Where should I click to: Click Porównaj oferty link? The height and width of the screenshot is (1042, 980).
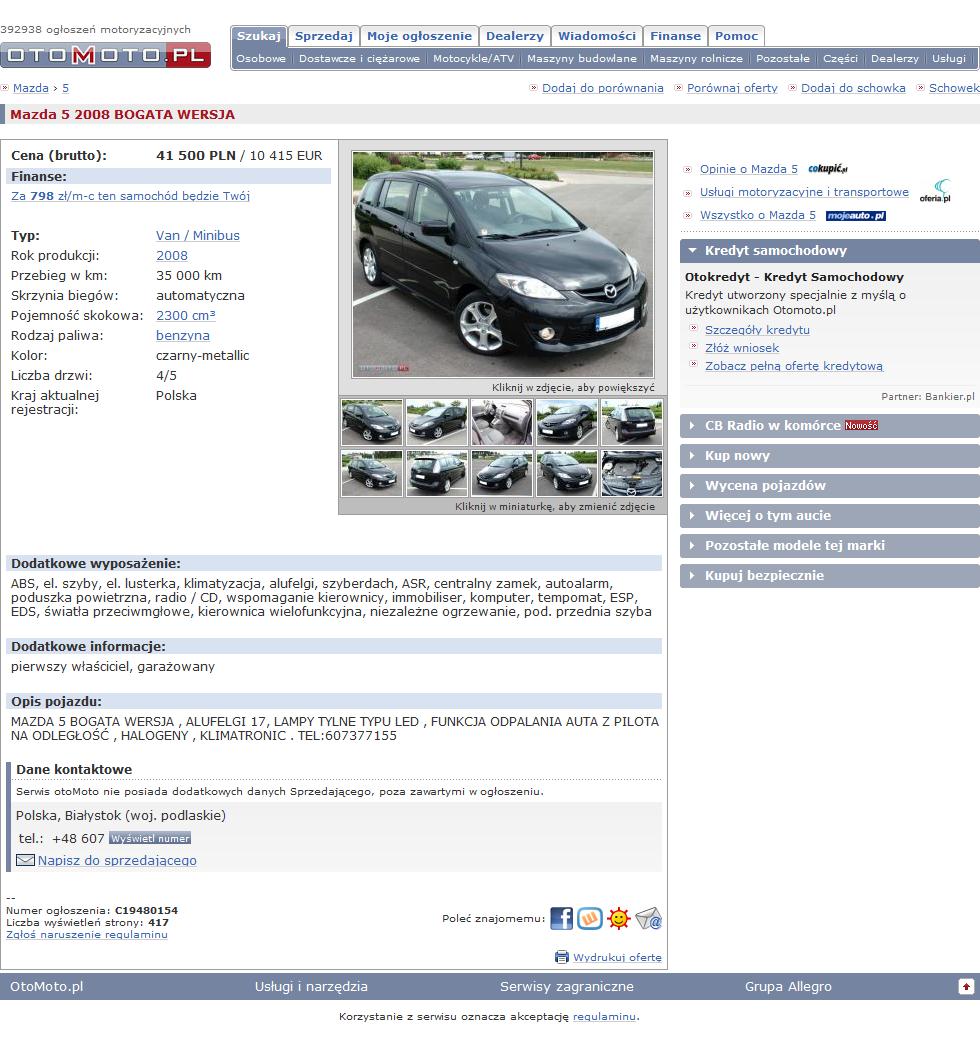732,88
